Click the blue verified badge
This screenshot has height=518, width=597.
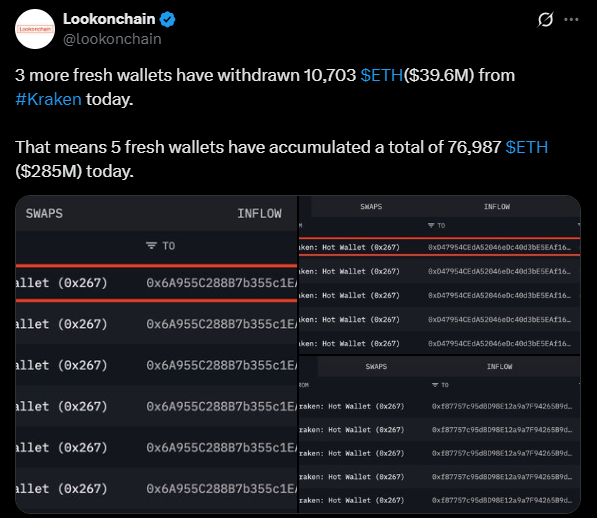168,19
